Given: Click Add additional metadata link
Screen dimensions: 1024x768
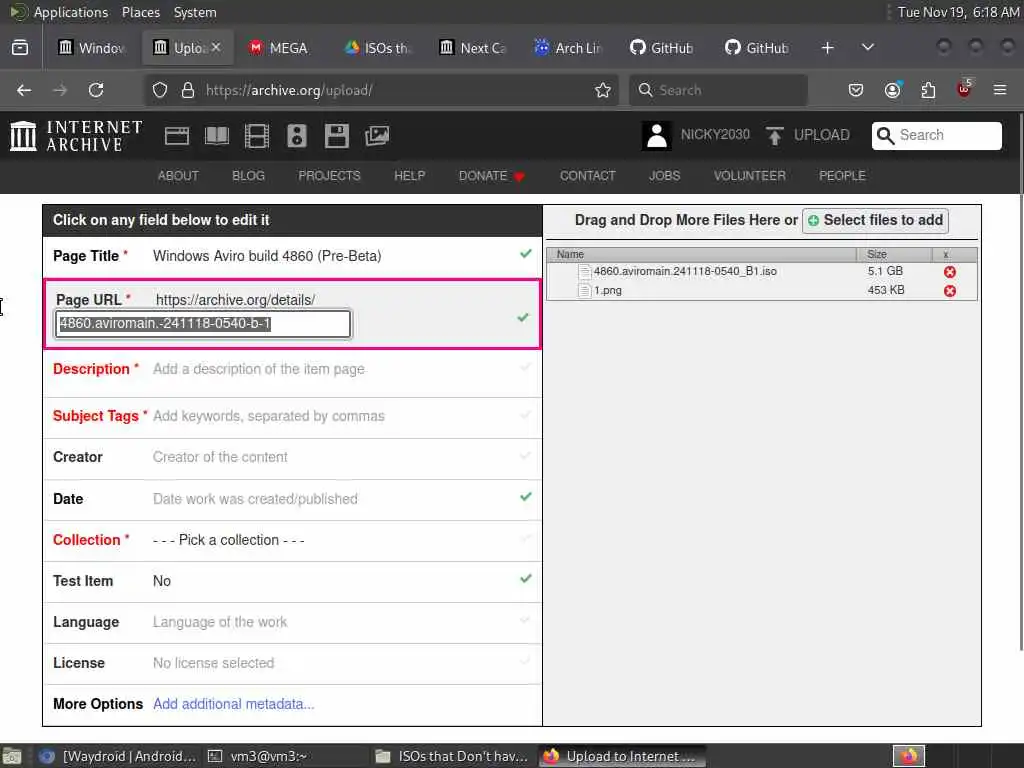Looking at the screenshot, I should [234, 704].
